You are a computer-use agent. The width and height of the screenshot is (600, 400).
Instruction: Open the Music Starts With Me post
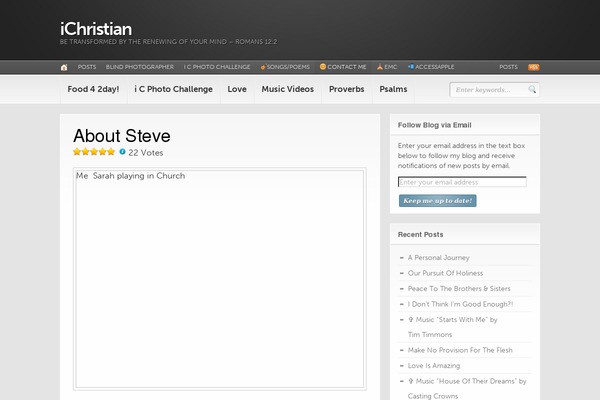click(453, 327)
